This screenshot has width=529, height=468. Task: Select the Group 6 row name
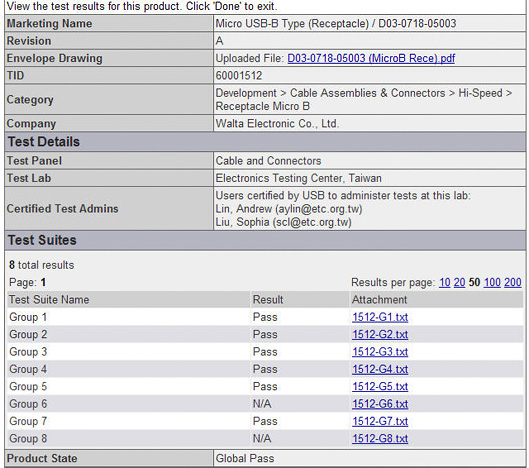pos(28,404)
